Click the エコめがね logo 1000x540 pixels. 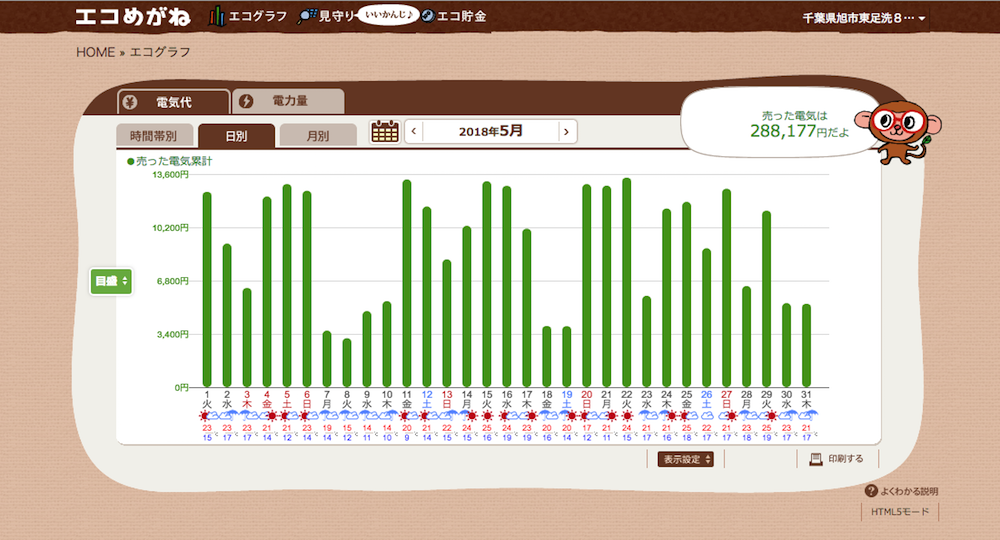tap(133, 17)
